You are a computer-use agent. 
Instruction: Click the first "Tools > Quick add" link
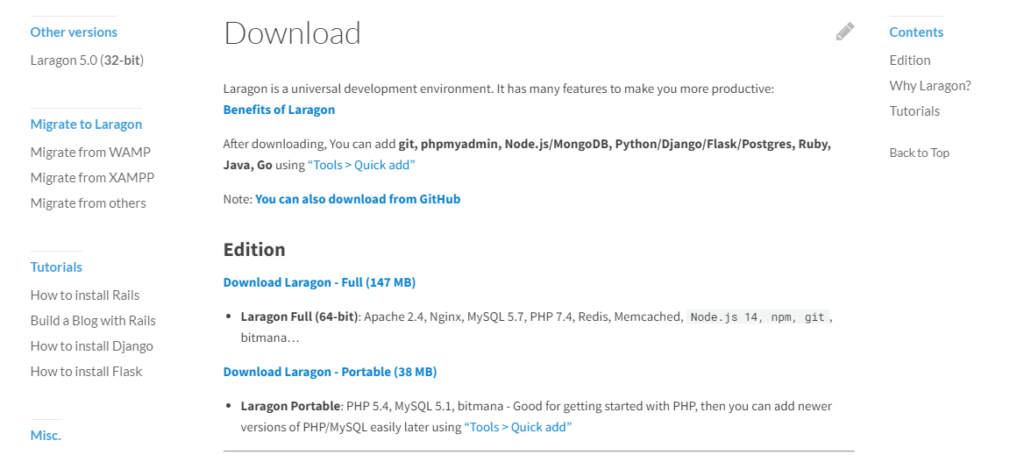coord(361,165)
